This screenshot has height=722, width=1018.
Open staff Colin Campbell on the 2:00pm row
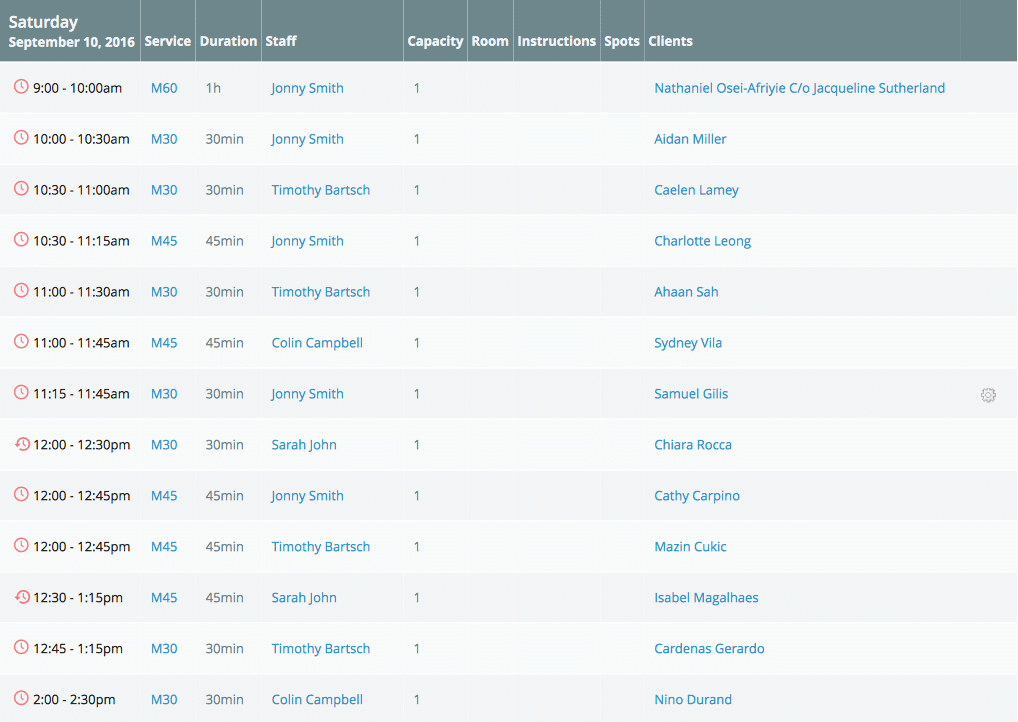coord(317,700)
